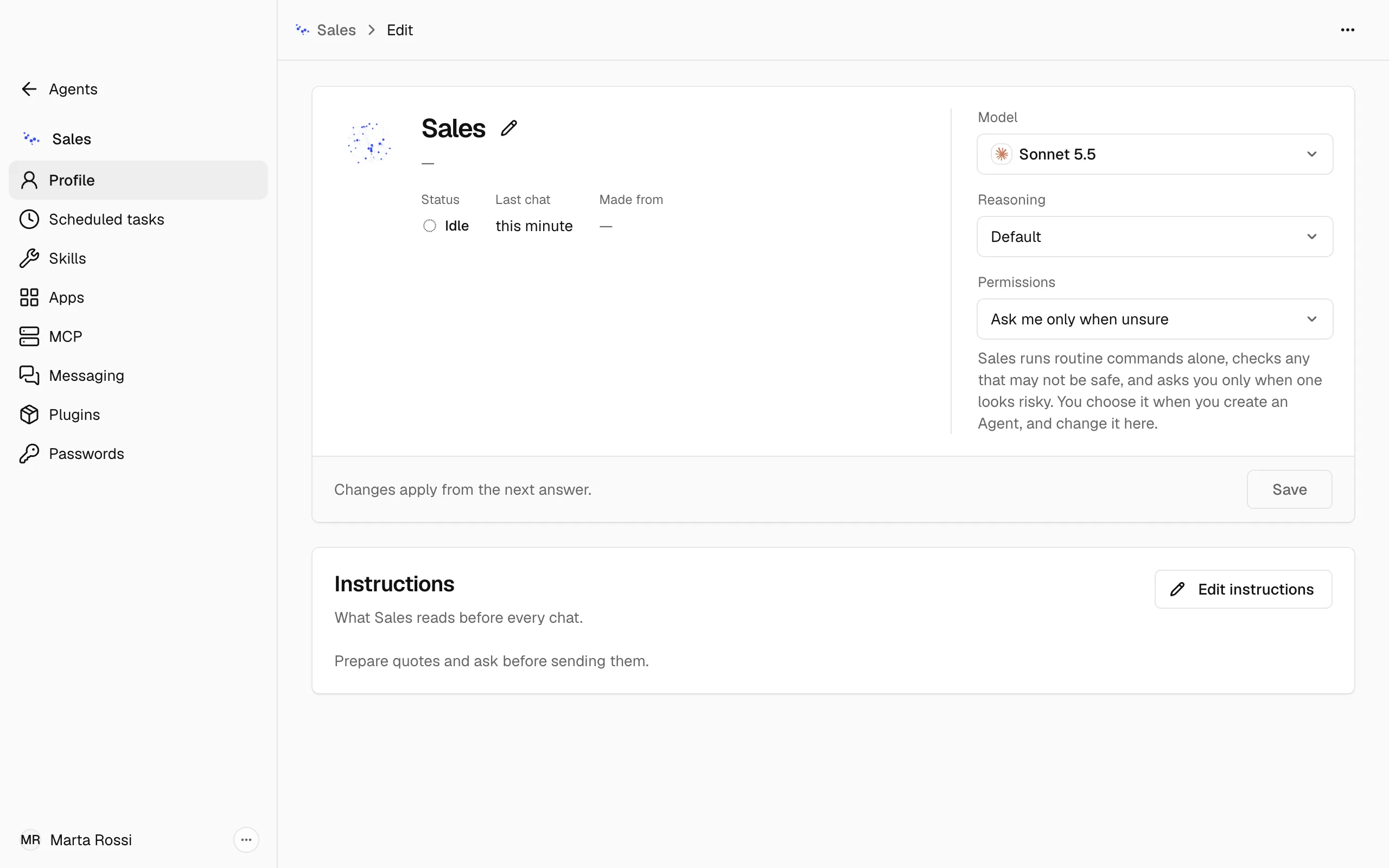Open the Messaging section
The width and height of the screenshot is (1389, 868).
(x=138, y=375)
